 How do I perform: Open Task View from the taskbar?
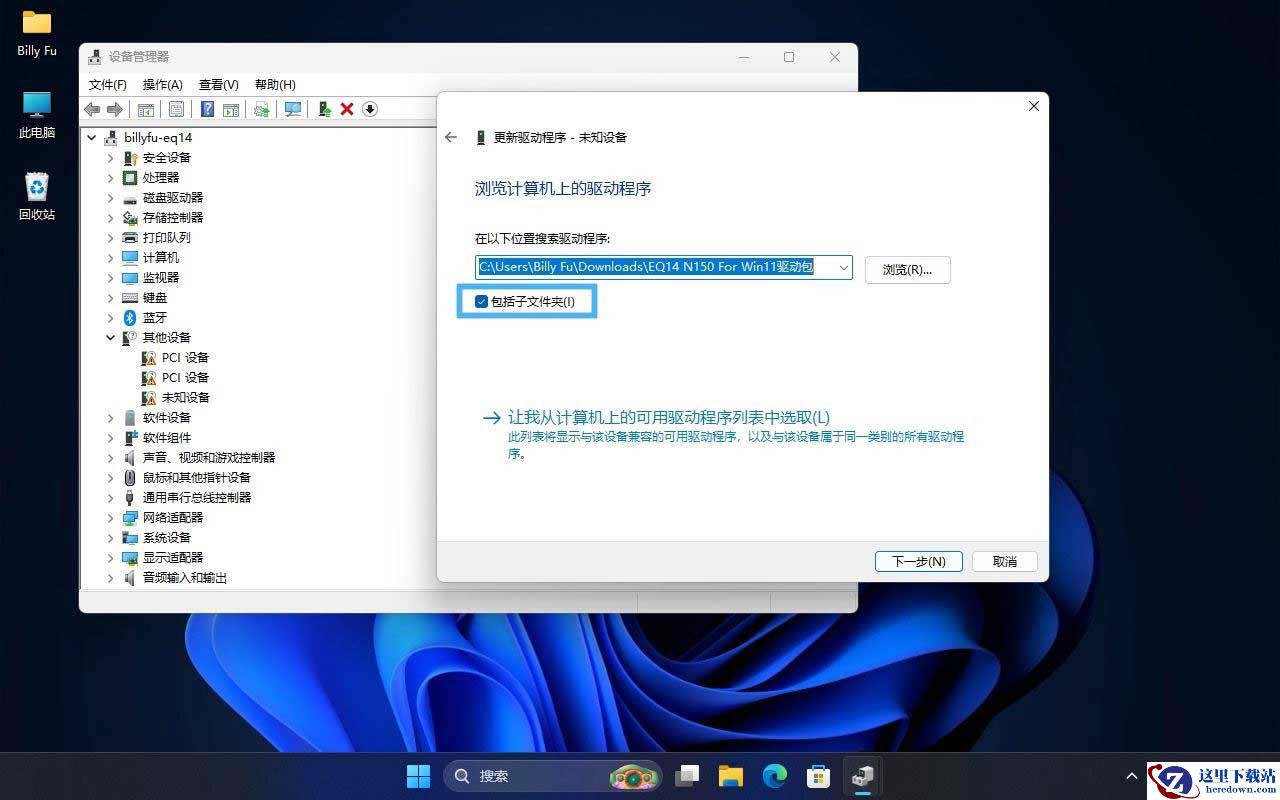(687, 776)
